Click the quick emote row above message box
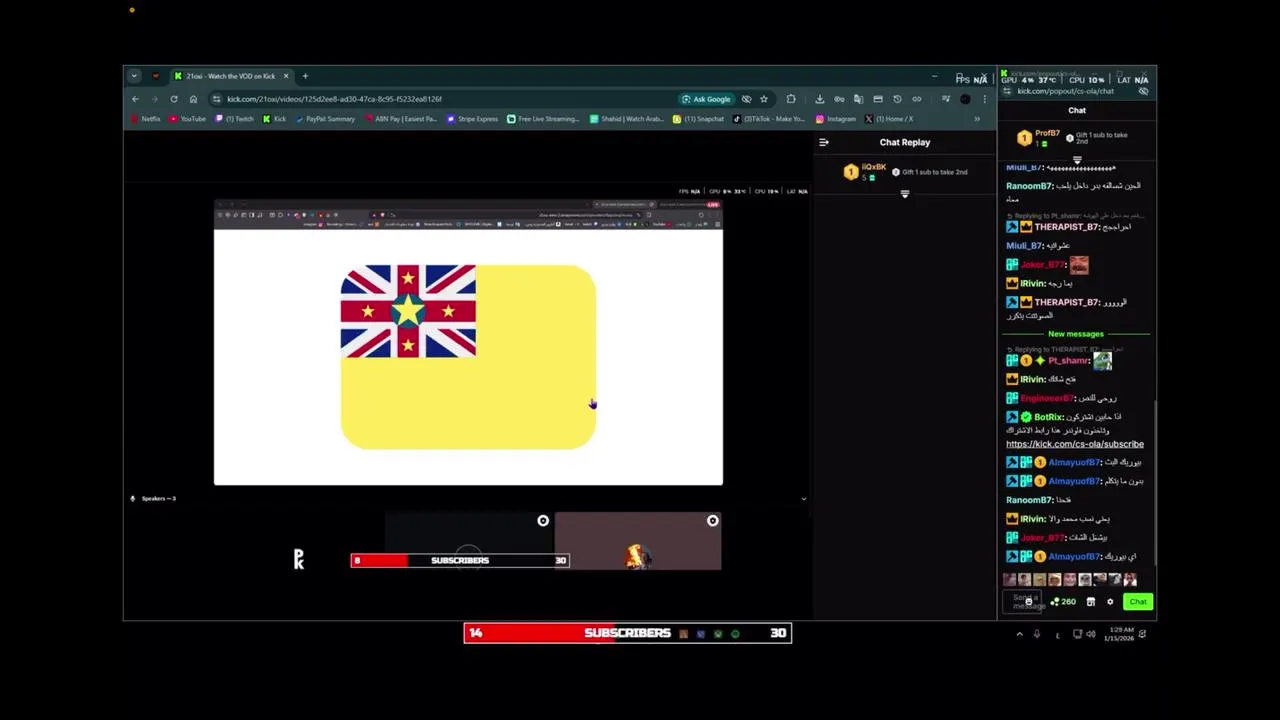 (x=1070, y=580)
